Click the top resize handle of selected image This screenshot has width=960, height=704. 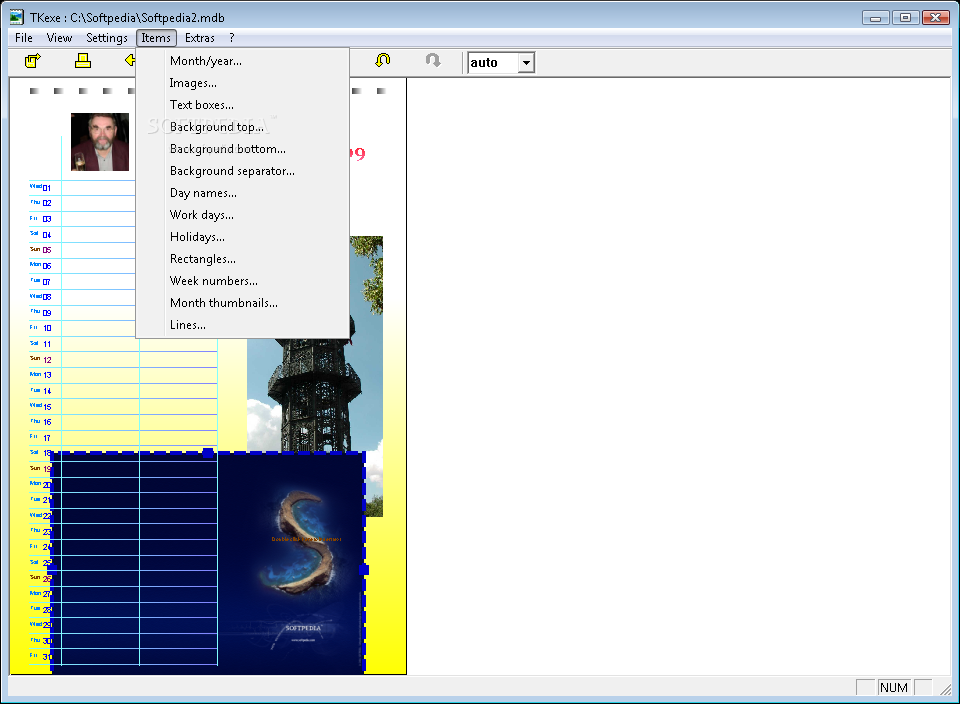208,452
